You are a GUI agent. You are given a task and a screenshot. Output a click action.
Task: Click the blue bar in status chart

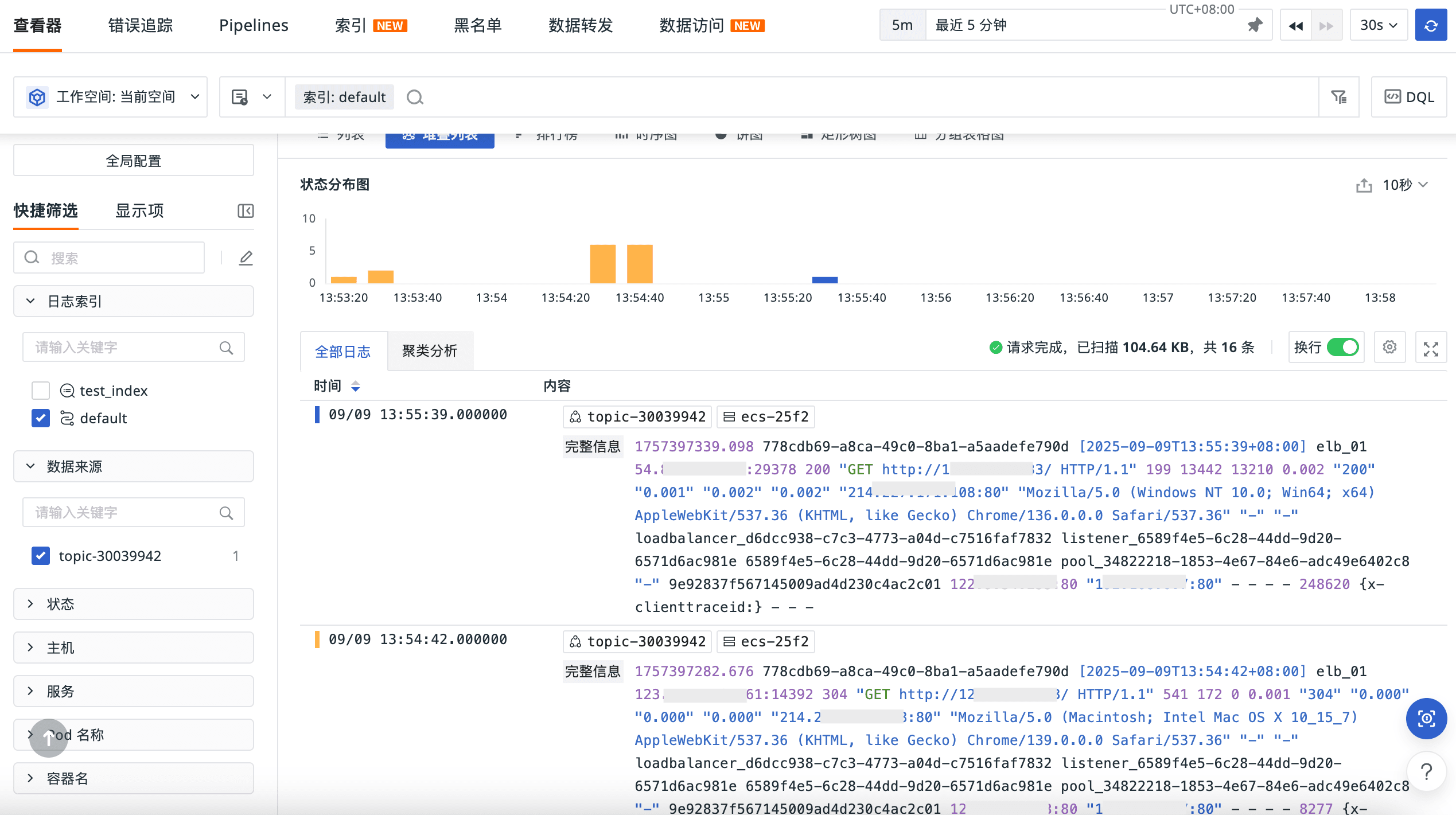(x=824, y=280)
